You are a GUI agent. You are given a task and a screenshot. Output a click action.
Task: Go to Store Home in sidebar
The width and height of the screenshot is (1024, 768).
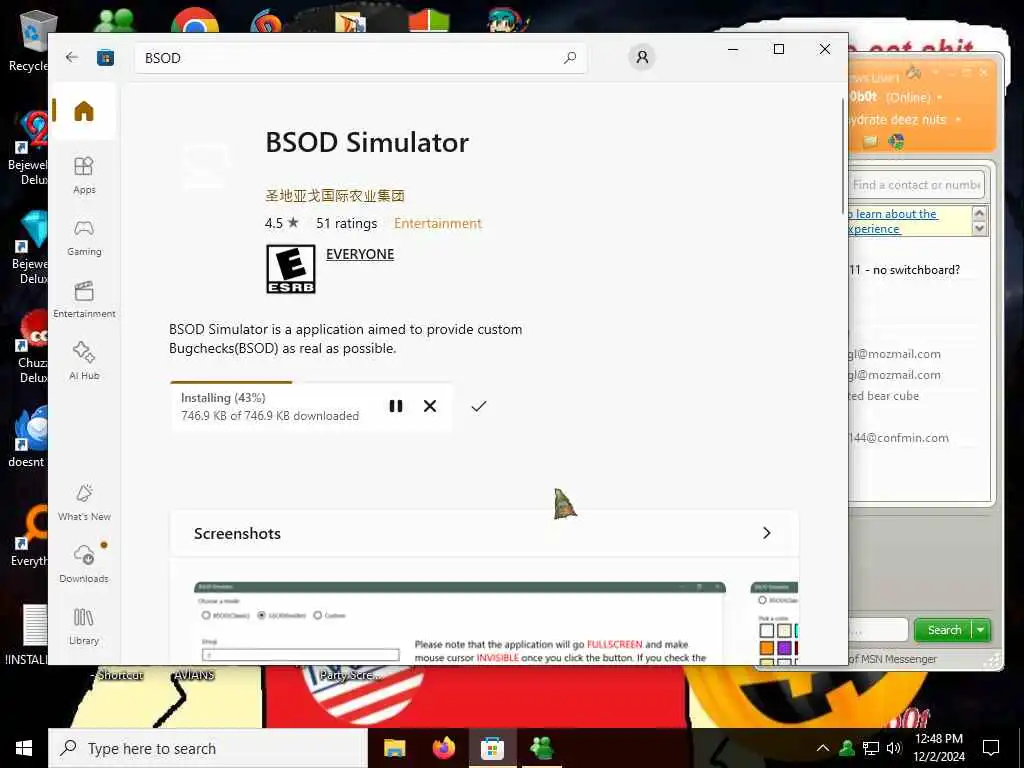(x=84, y=111)
